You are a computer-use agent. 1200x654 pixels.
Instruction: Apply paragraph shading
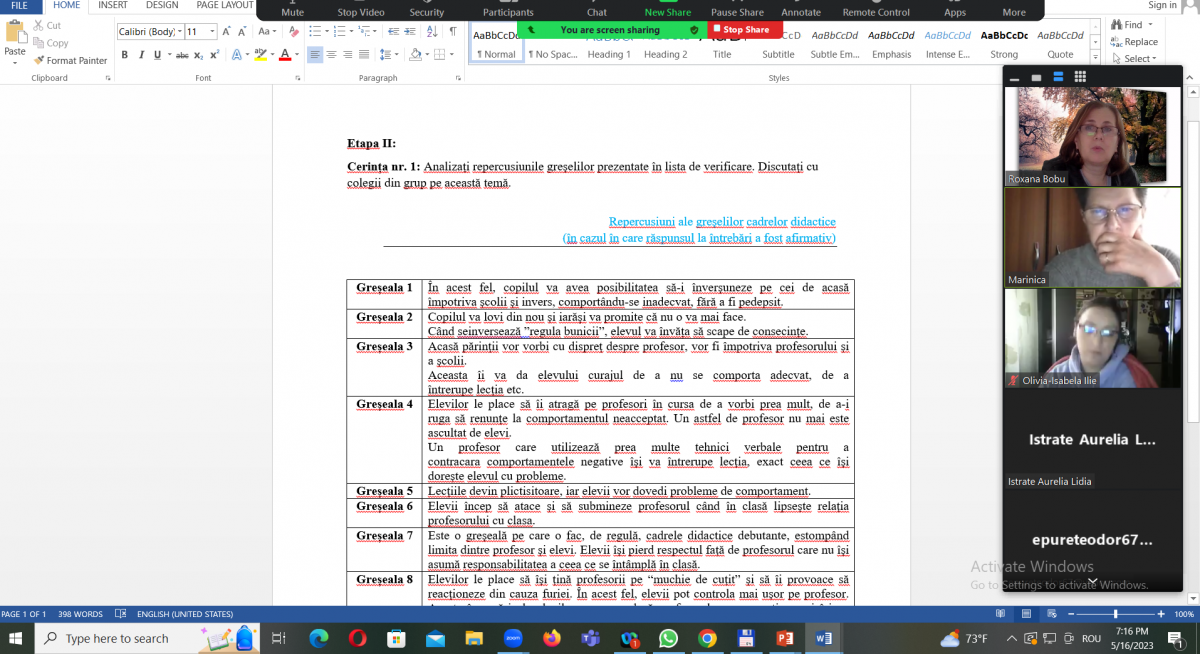tap(416, 55)
